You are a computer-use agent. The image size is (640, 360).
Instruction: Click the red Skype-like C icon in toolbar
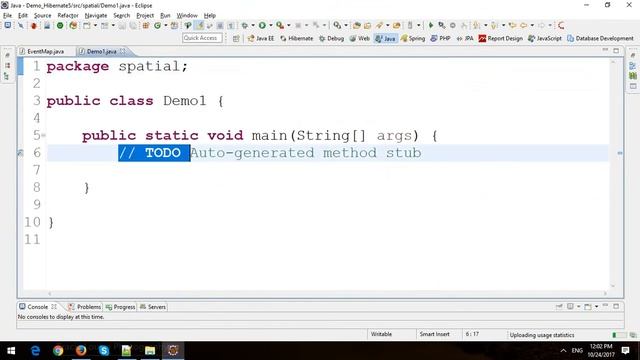pyautogui.click(x=561, y=25)
